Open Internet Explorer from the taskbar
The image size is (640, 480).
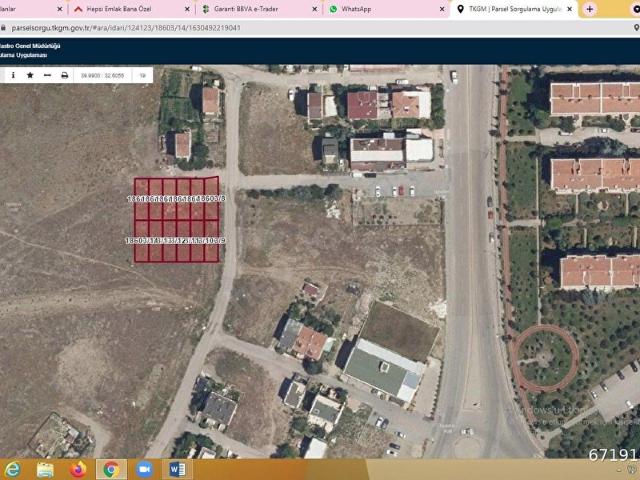(14, 468)
